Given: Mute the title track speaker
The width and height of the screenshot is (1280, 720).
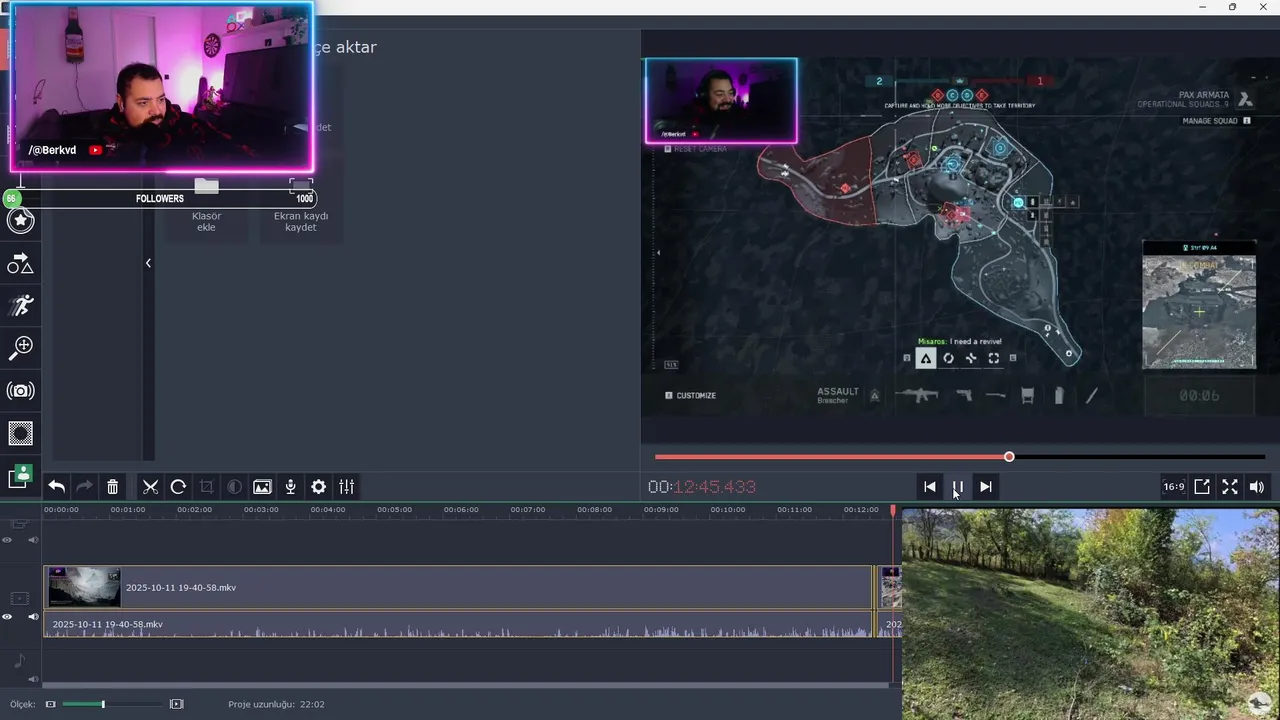Looking at the screenshot, I should pos(33,540).
